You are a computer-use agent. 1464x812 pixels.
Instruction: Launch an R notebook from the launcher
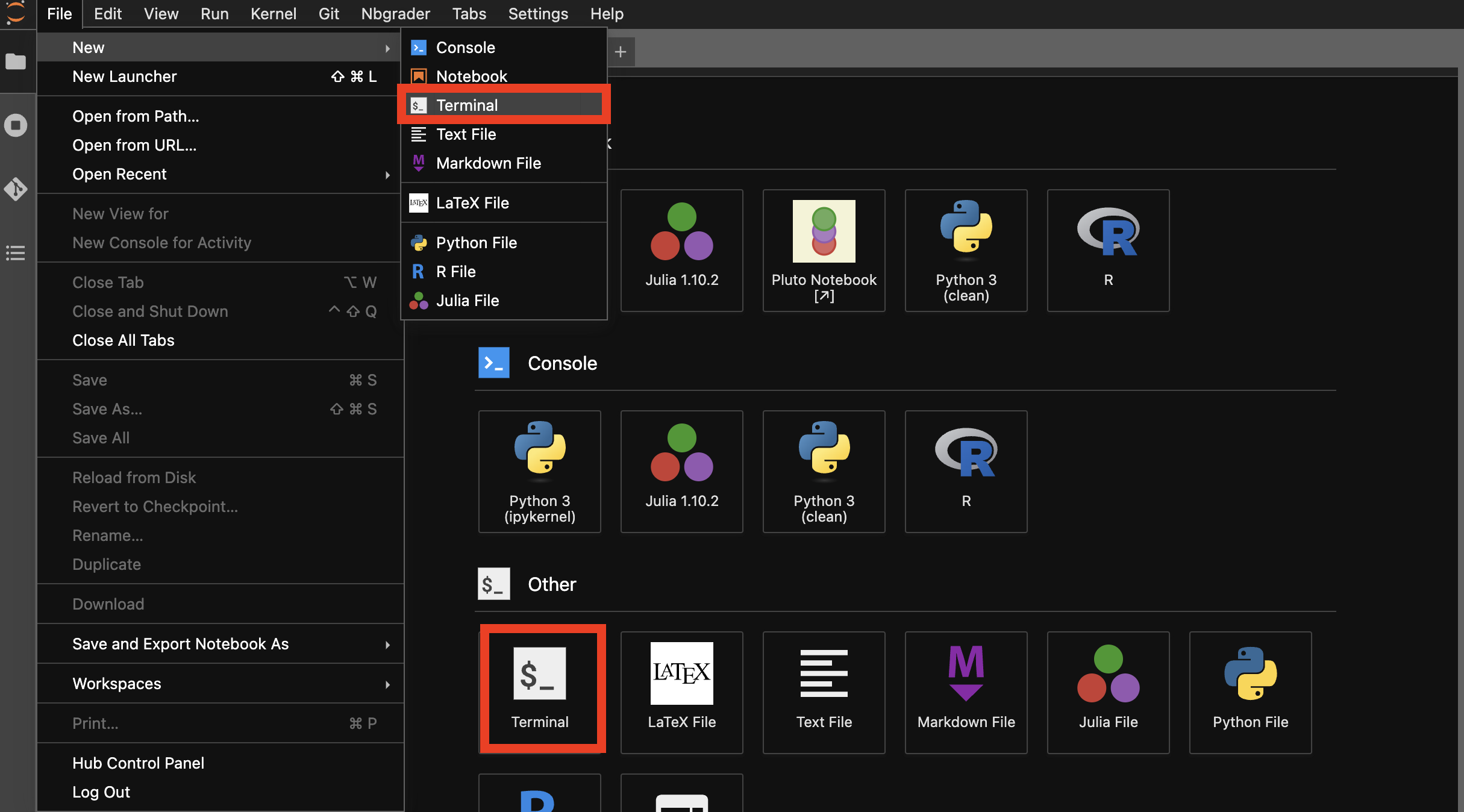click(1107, 251)
